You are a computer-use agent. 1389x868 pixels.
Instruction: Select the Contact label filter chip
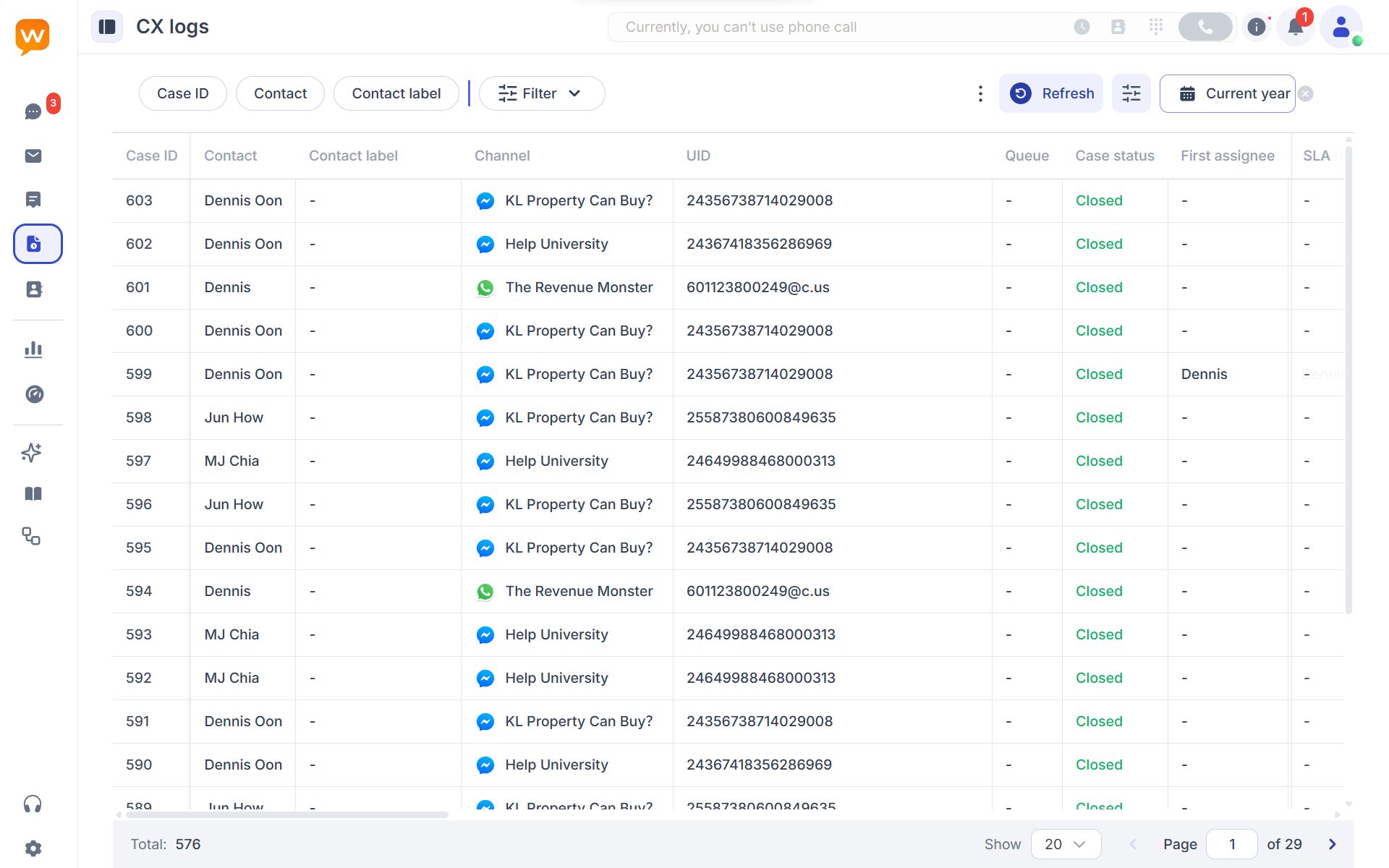pyautogui.click(x=396, y=93)
